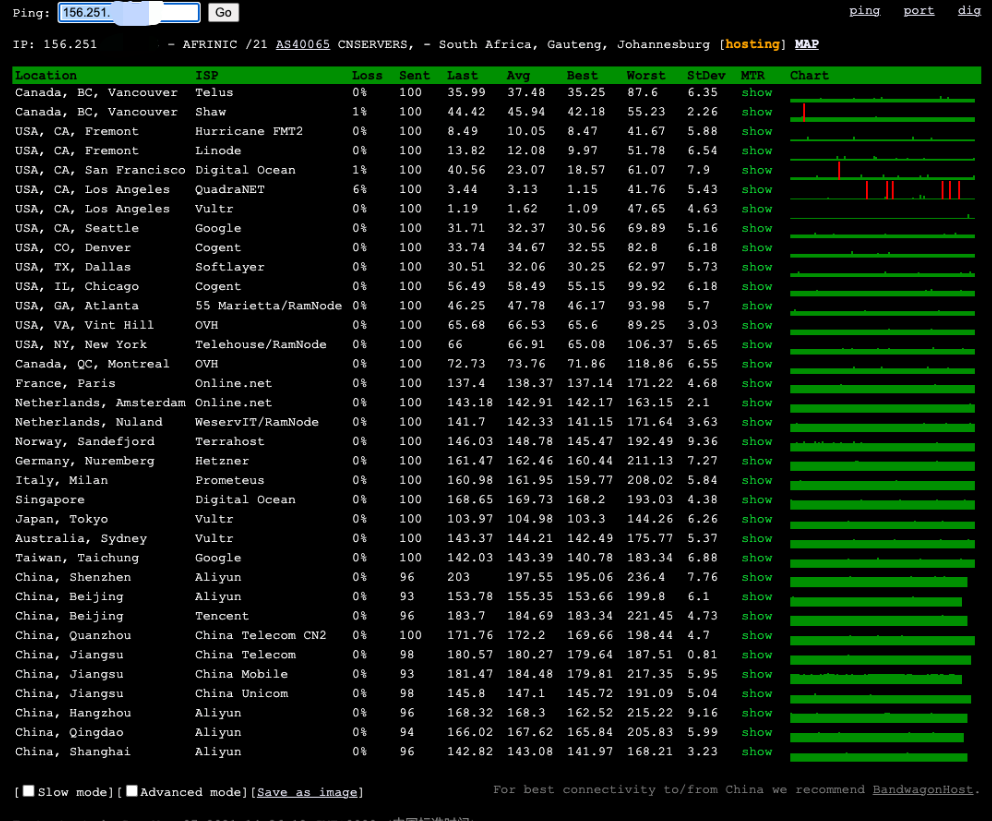Show MTR for Beijing Tencent row
The image size is (992, 821).
click(757, 616)
